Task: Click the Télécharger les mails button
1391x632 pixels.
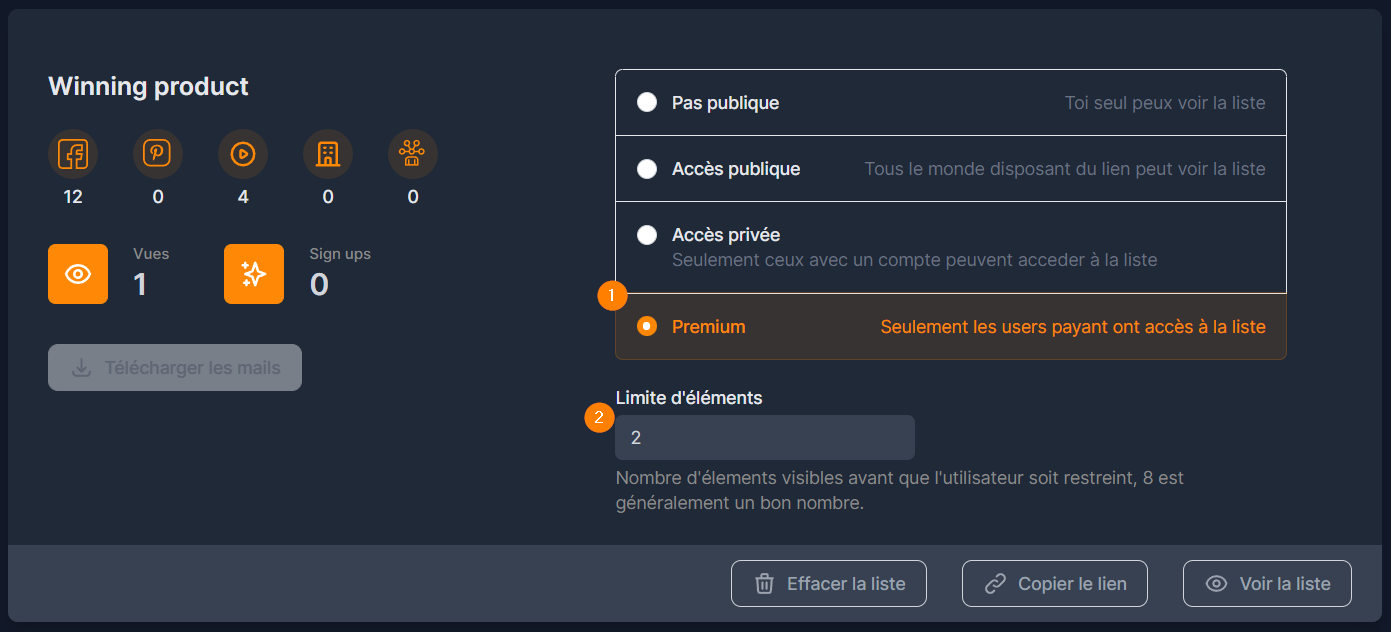Action: tap(175, 368)
